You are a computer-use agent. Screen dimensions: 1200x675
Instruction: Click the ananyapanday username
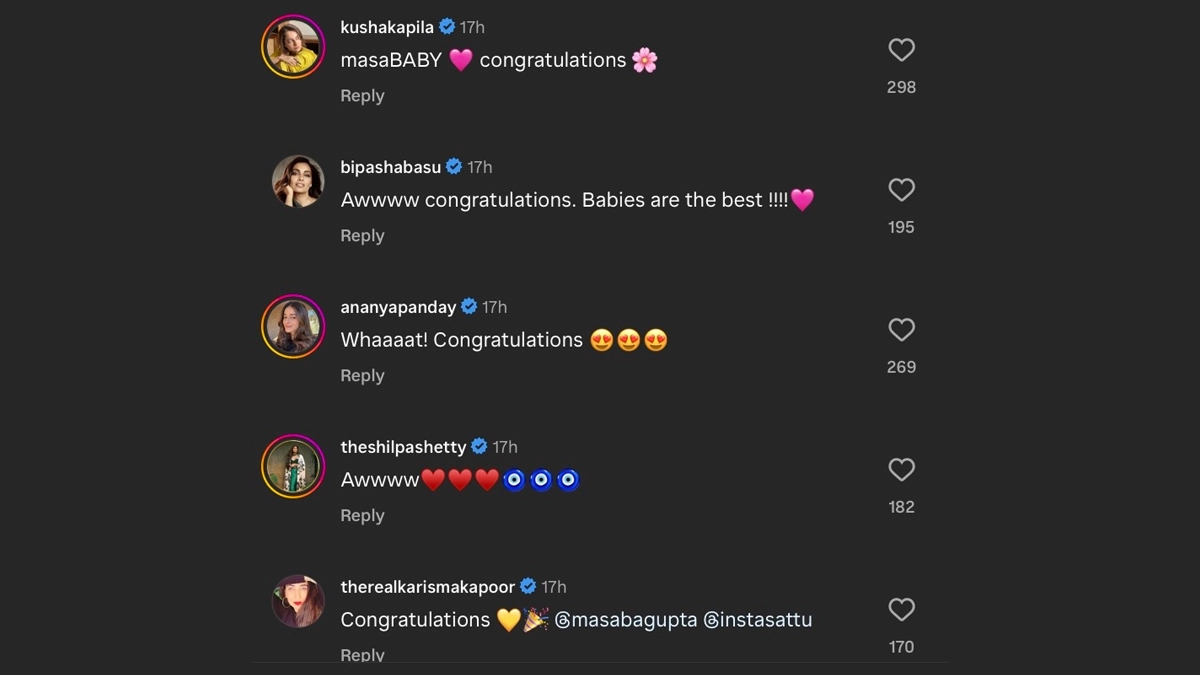(398, 308)
